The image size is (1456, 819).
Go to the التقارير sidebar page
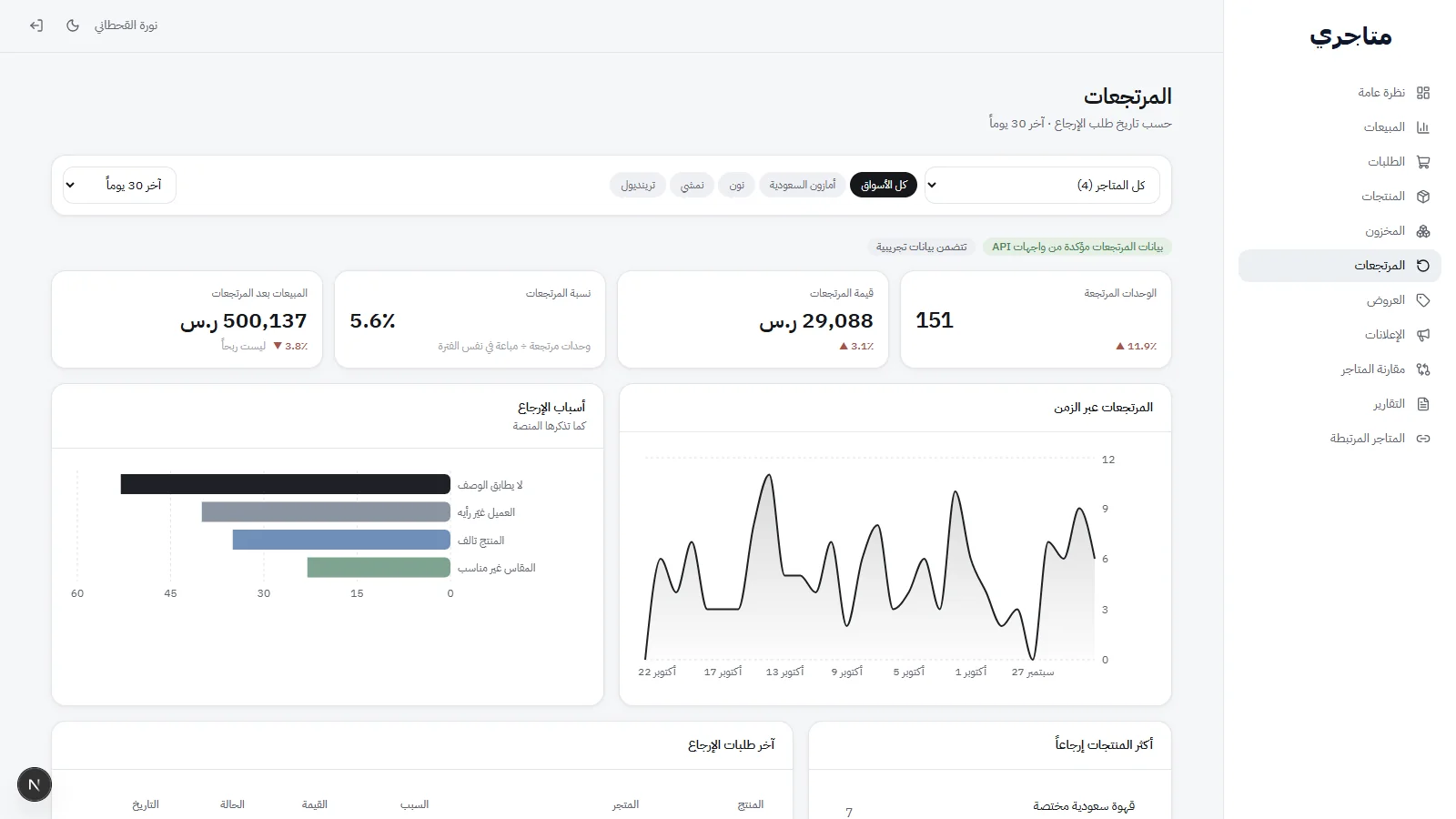click(x=1340, y=404)
